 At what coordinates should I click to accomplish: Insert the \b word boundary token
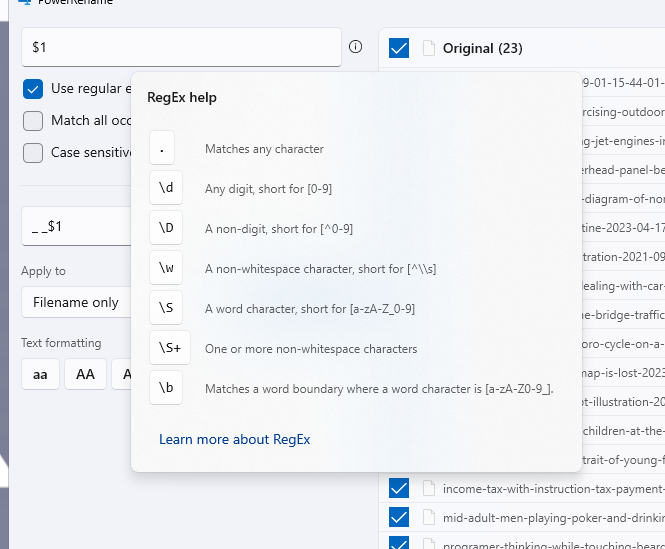[166, 387]
